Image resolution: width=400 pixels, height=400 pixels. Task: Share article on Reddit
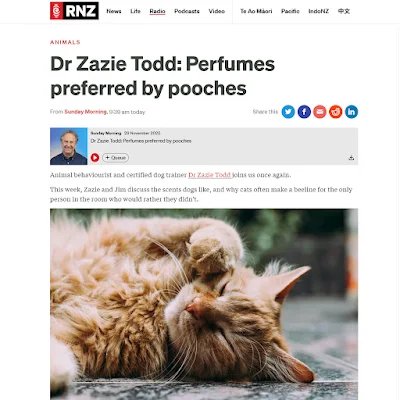(336, 112)
